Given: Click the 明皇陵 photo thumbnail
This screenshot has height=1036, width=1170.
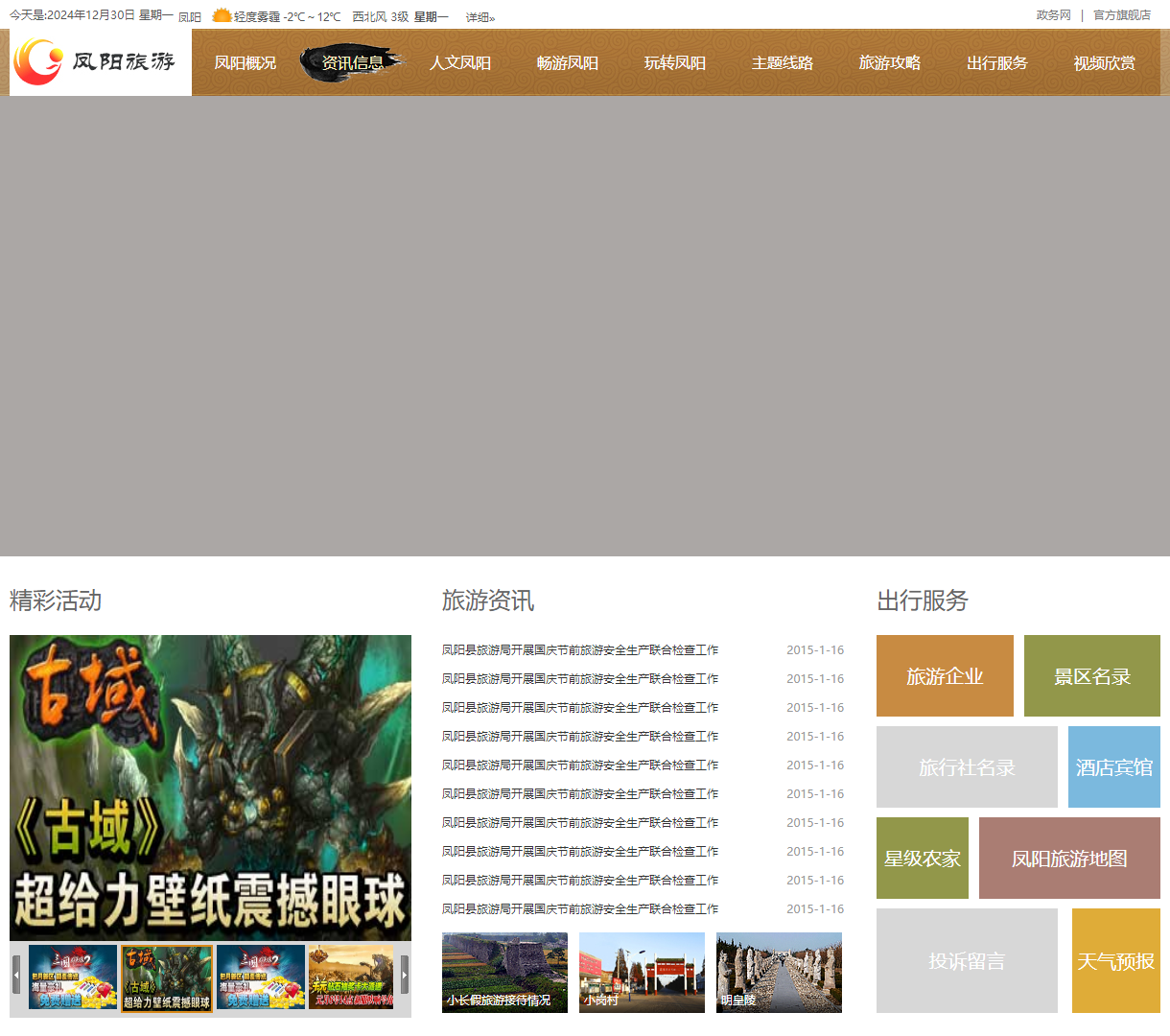Looking at the screenshot, I should pyautogui.click(x=778, y=972).
